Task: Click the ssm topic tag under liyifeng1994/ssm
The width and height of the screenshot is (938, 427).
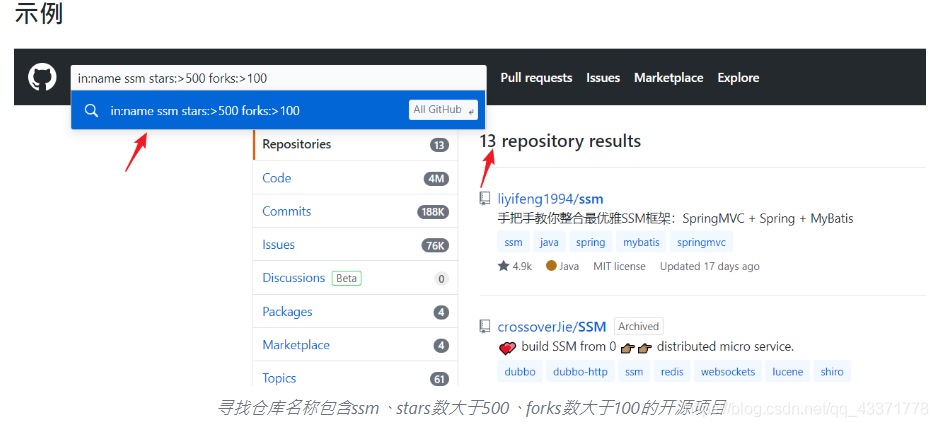Action: coord(513,242)
